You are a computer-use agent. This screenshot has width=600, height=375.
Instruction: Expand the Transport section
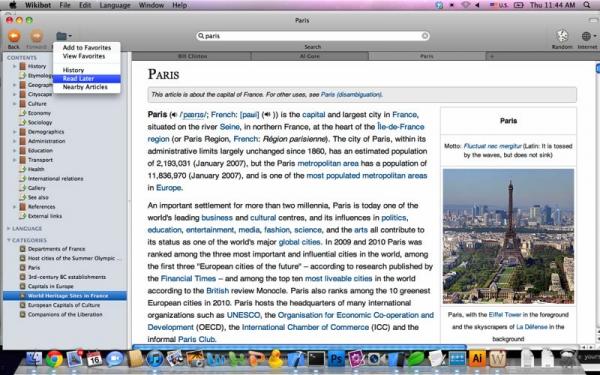point(15,160)
